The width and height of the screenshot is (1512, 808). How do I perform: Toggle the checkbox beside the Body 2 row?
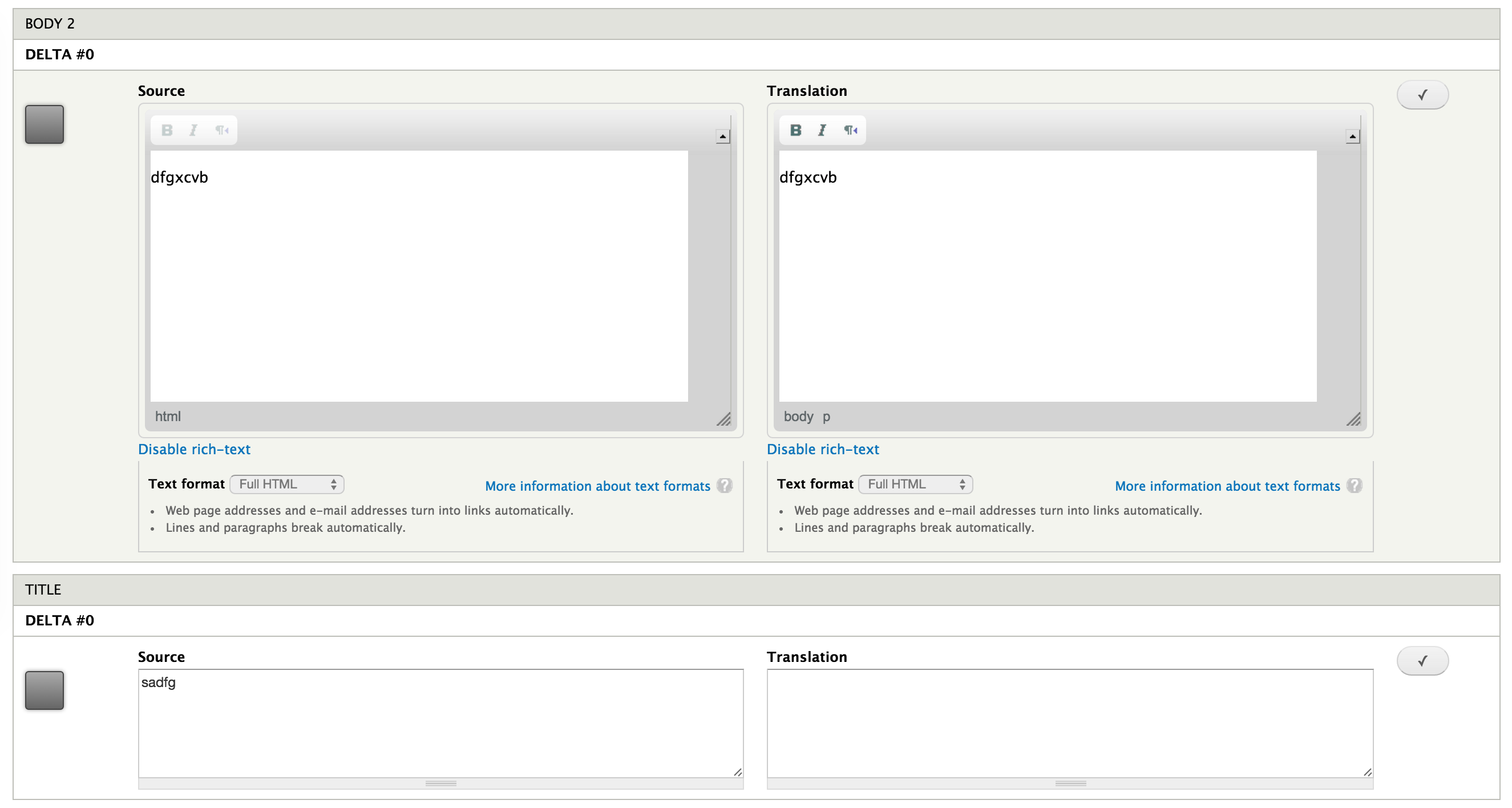(x=44, y=124)
